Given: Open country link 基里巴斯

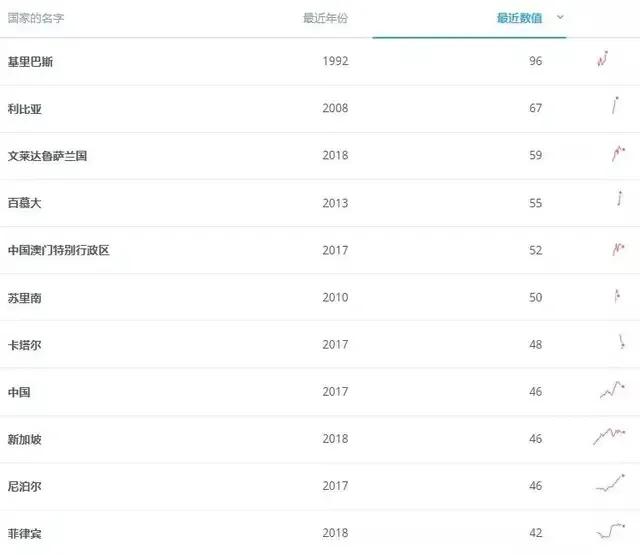Looking at the screenshot, I should 30,61.
